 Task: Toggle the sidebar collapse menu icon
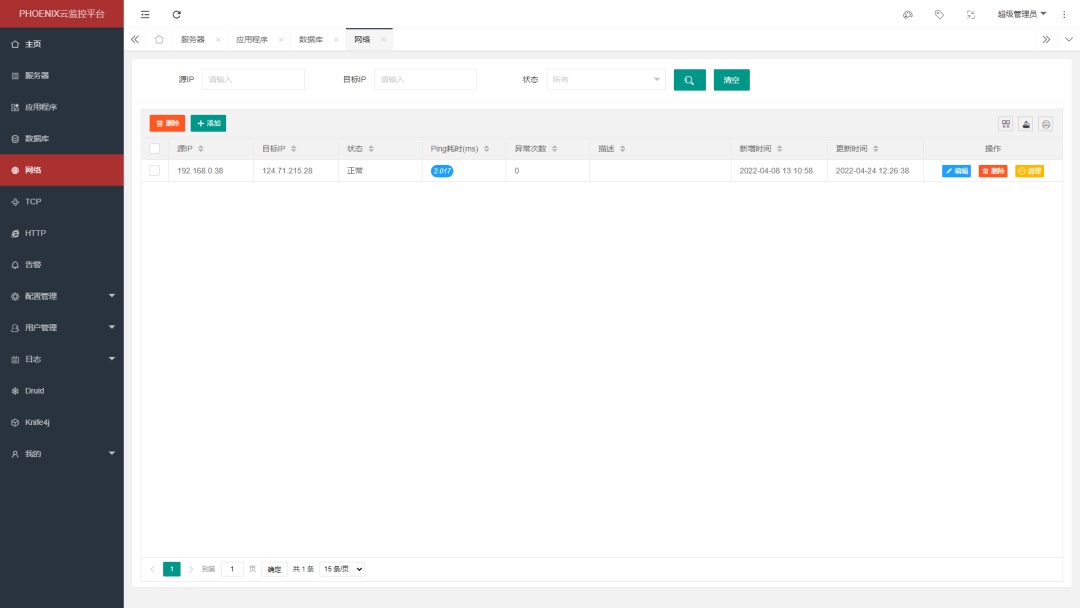[145, 14]
